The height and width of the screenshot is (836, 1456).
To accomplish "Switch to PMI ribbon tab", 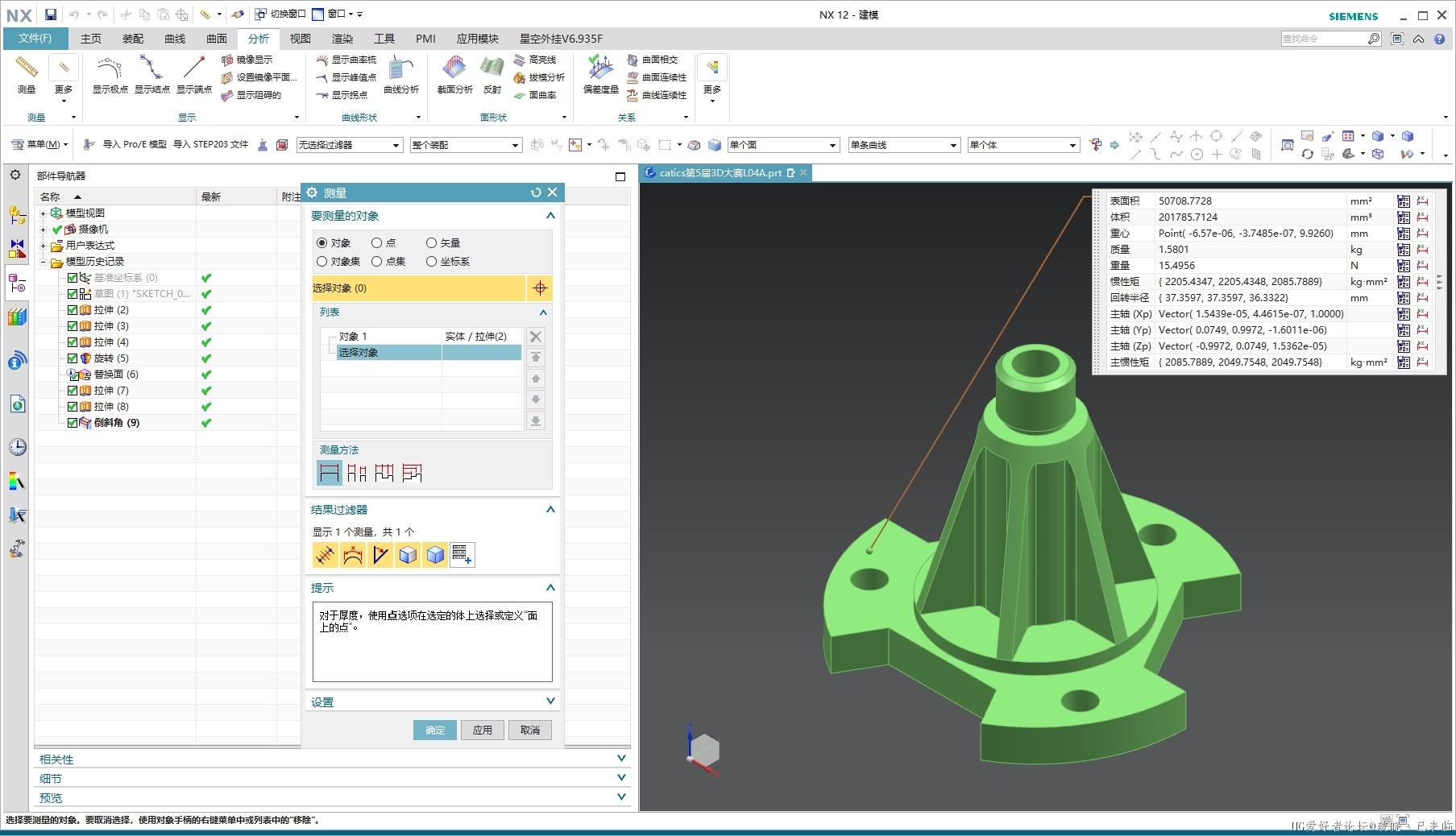I will [x=425, y=39].
